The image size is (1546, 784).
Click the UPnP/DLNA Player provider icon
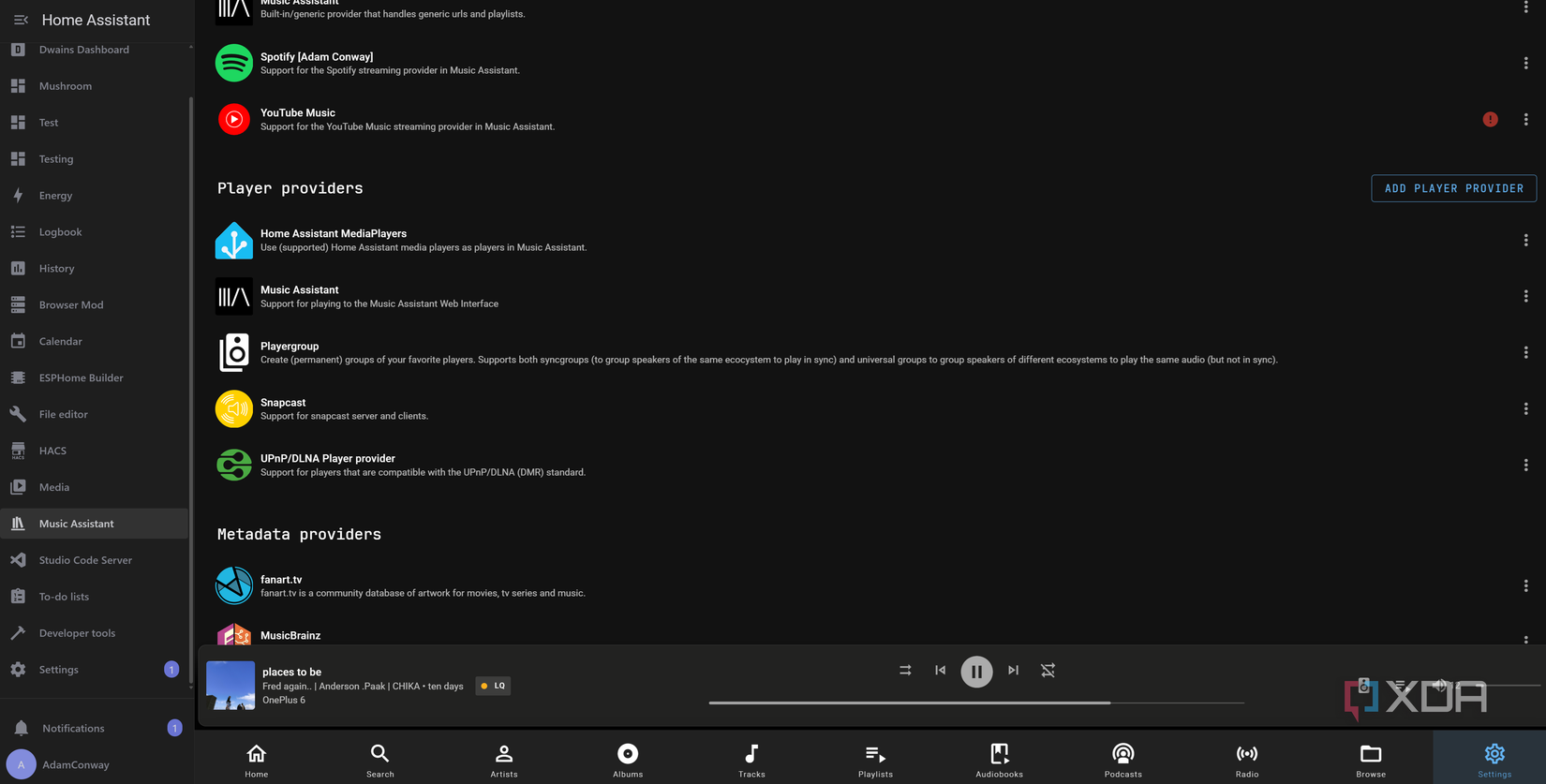(234, 465)
